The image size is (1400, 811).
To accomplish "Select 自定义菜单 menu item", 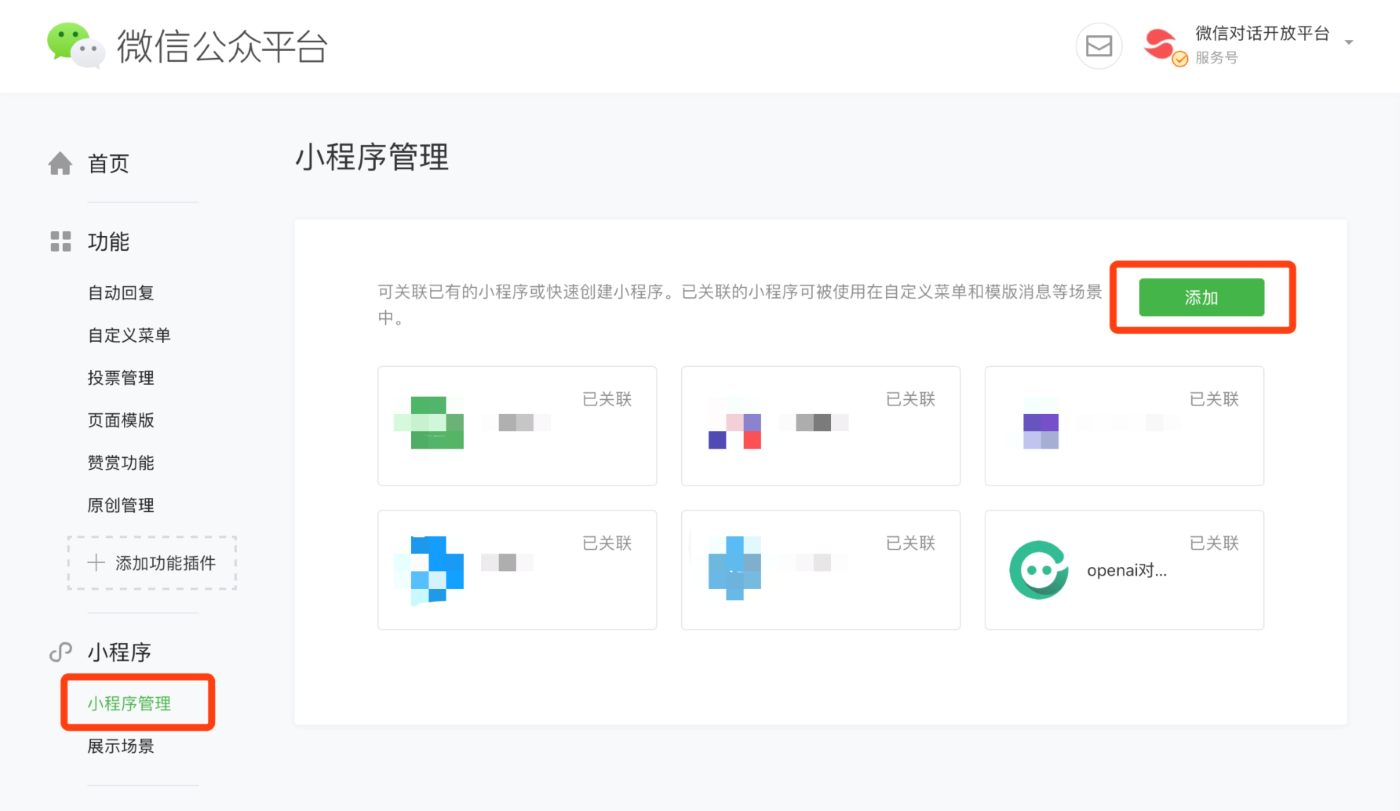I will pos(129,335).
